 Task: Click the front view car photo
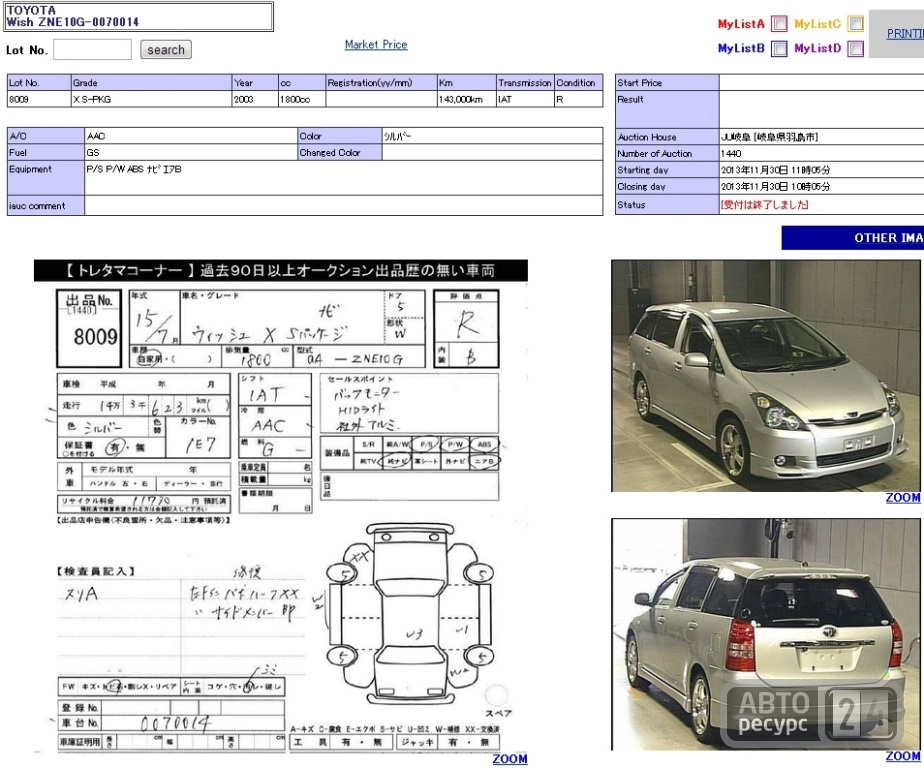pyautogui.click(x=765, y=376)
